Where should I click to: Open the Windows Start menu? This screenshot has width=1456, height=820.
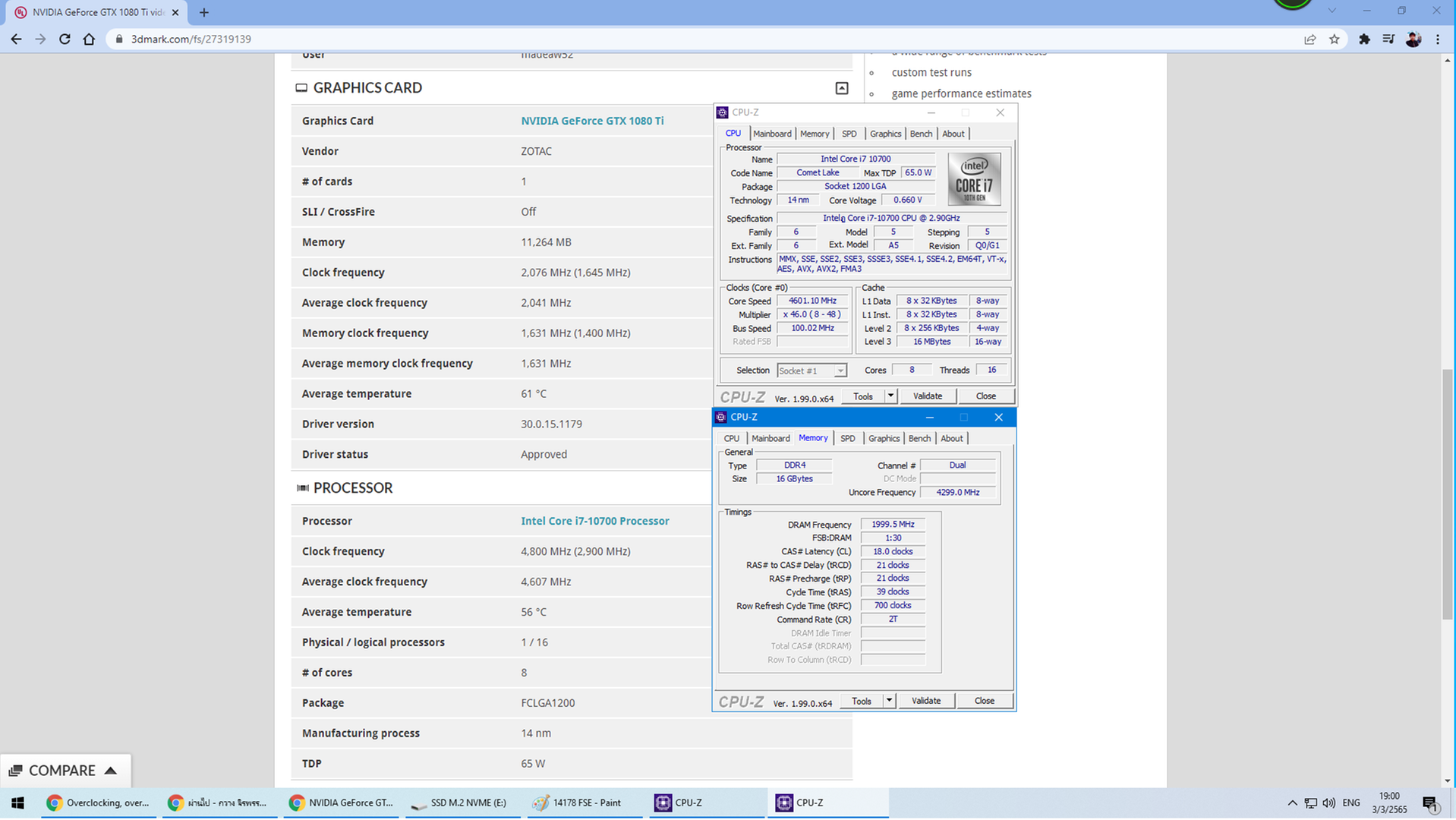point(18,803)
